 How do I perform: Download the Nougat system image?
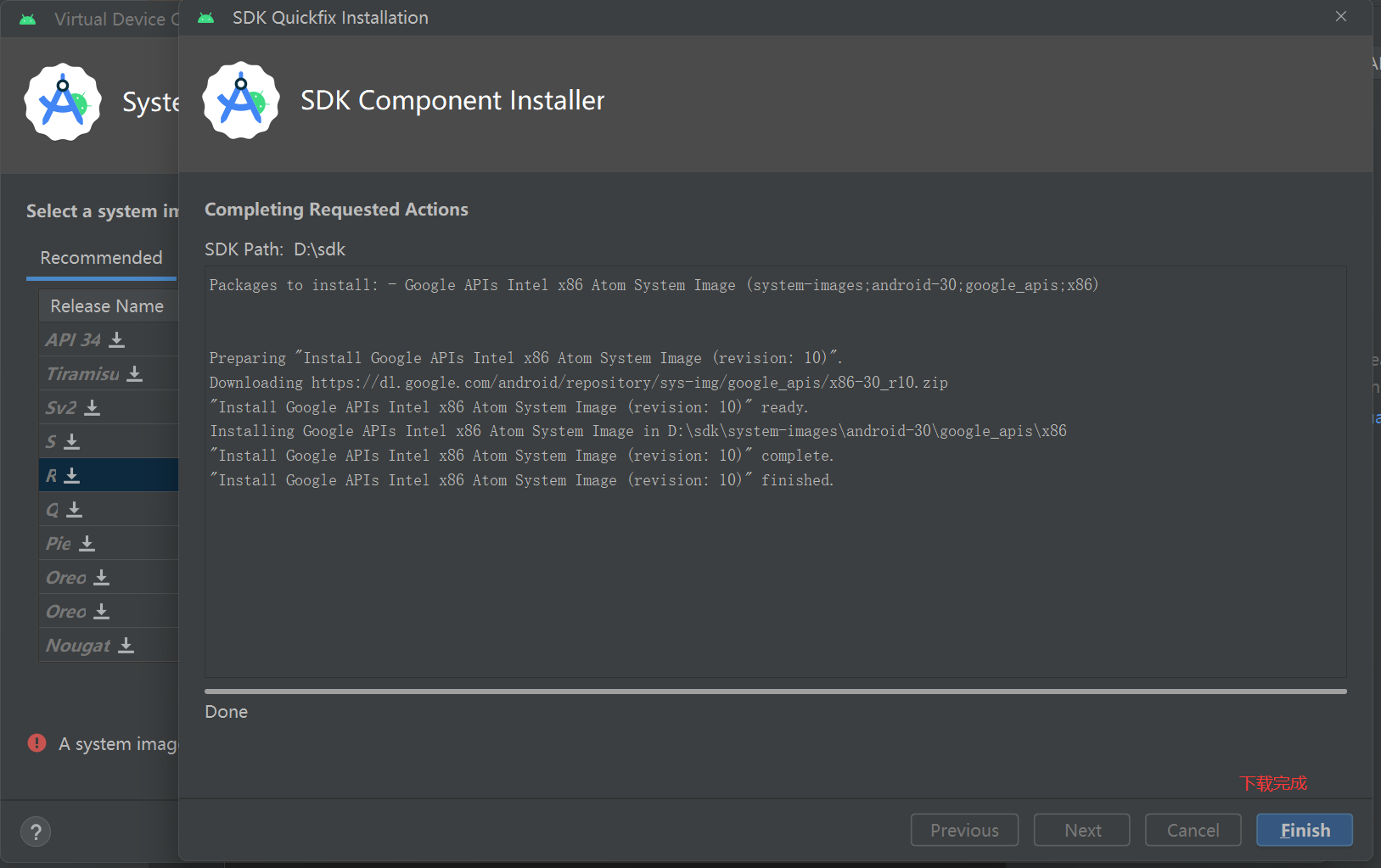126,646
